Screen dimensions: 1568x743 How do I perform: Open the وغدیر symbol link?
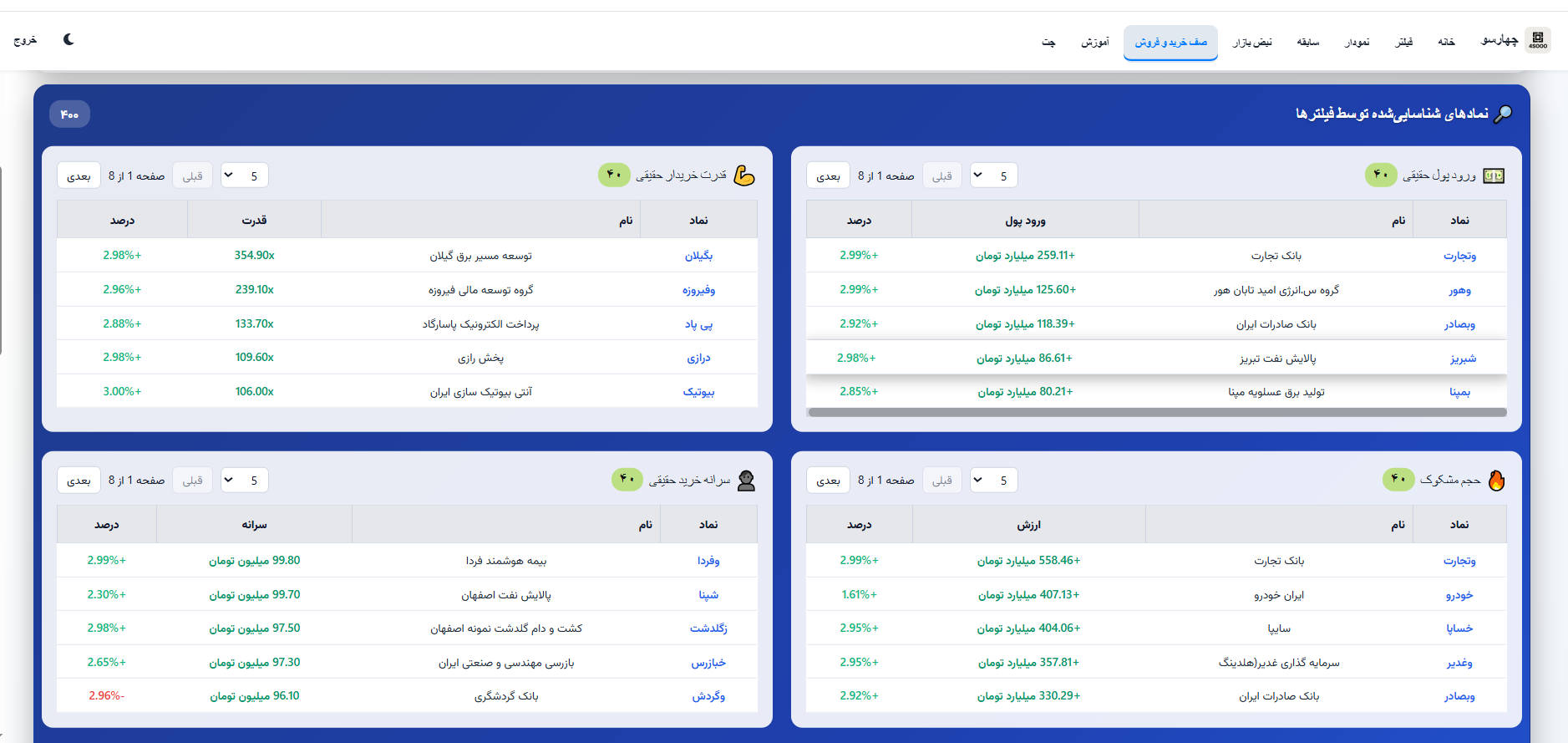1459,663
